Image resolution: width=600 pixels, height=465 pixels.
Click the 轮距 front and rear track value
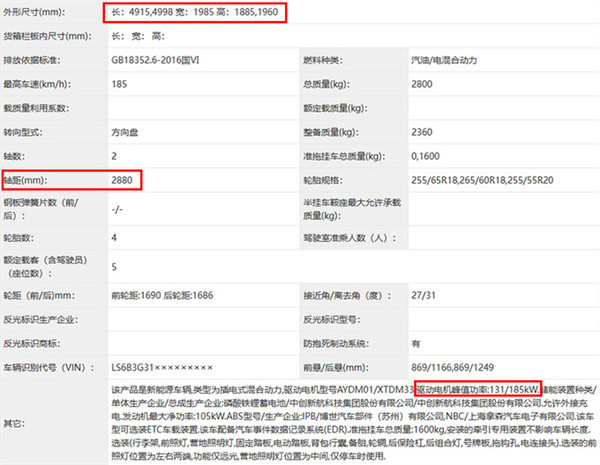[162, 297]
